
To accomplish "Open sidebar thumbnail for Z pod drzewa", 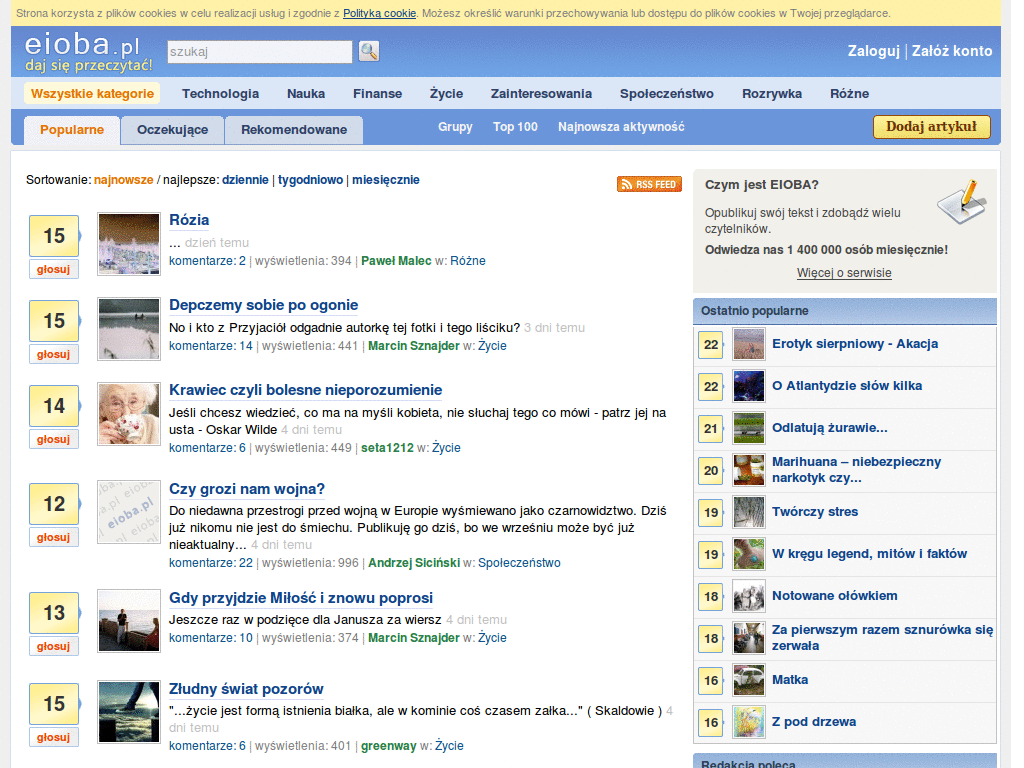I will pos(748,722).
